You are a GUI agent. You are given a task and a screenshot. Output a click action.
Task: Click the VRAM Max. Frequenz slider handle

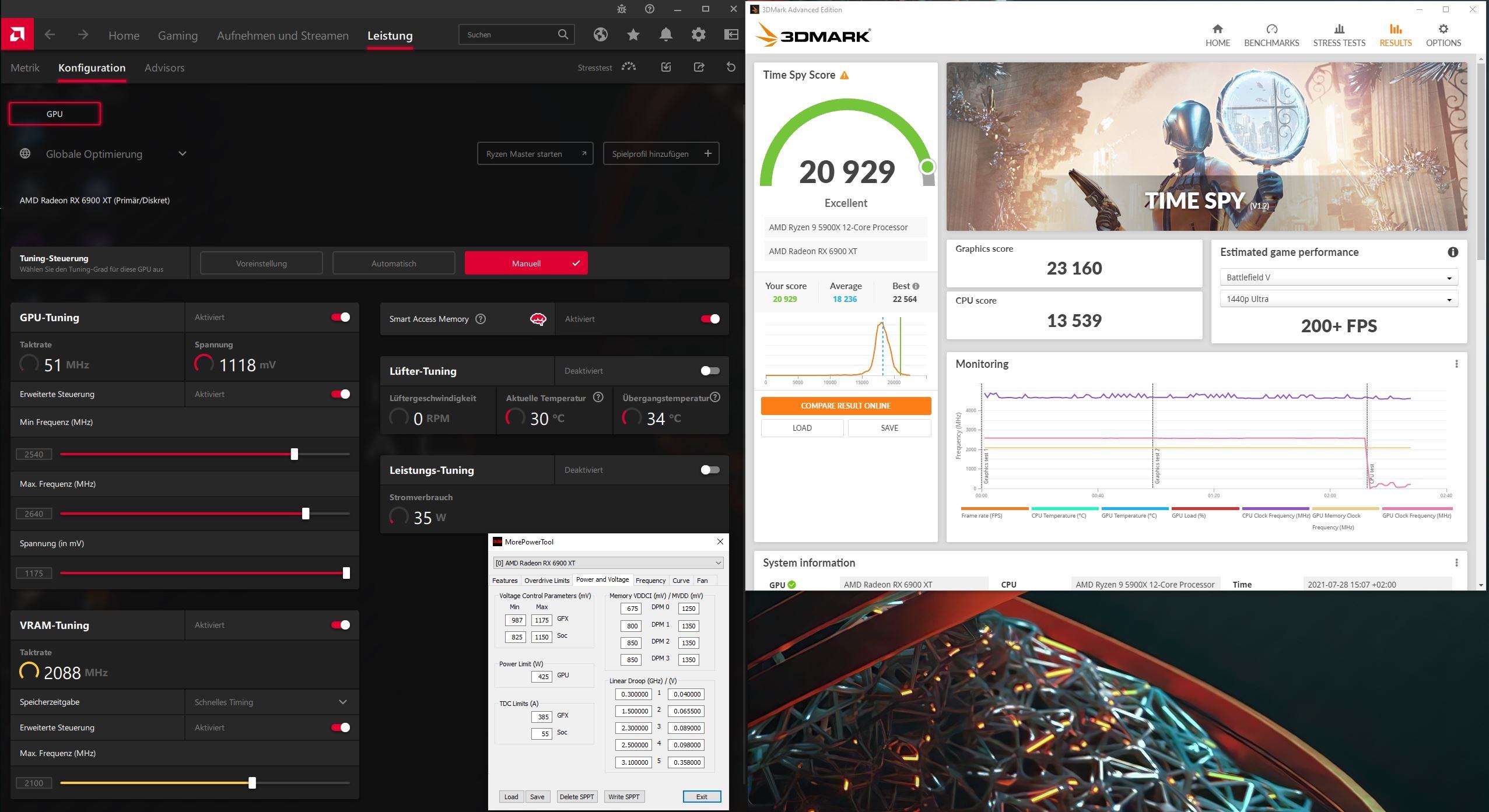click(252, 783)
